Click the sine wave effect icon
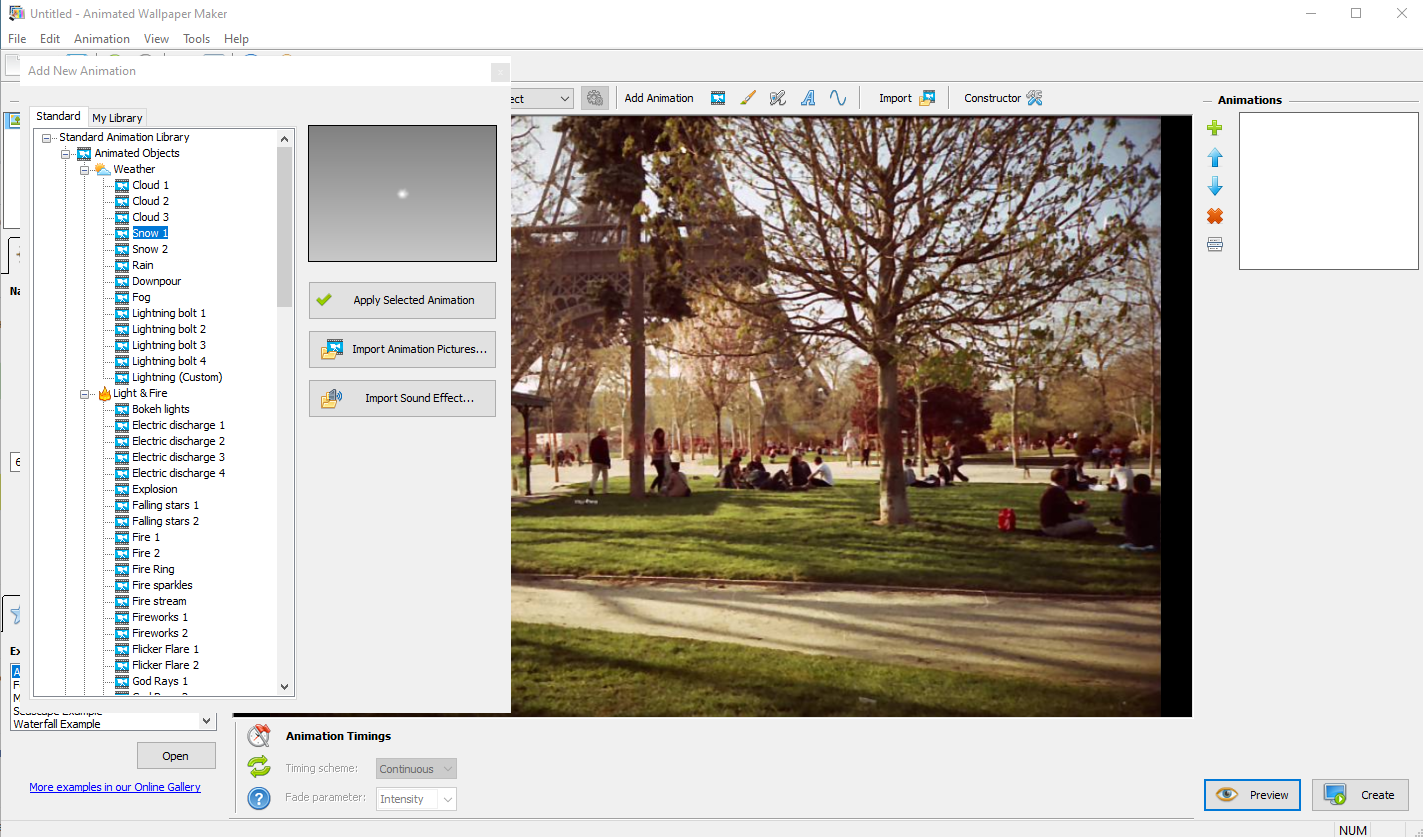This screenshot has height=837, width=1423. pyautogui.click(x=838, y=98)
